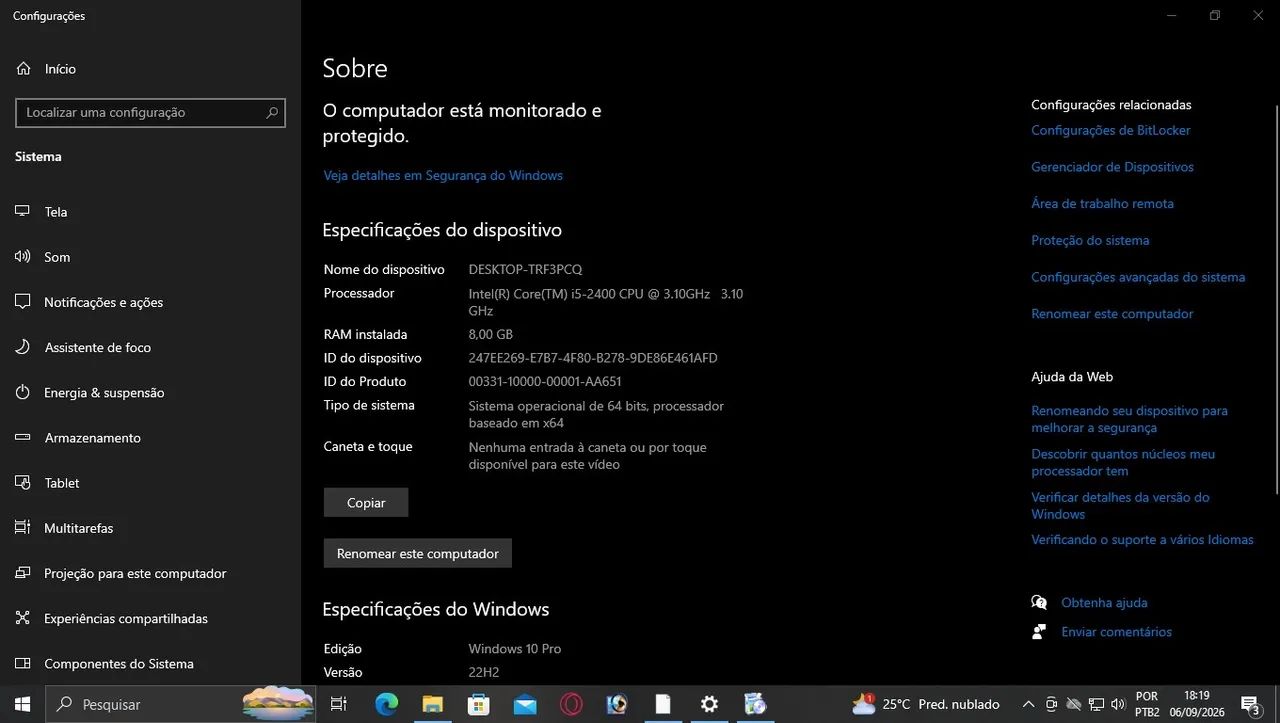Select the ID do dispositivo value

coord(593,357)
